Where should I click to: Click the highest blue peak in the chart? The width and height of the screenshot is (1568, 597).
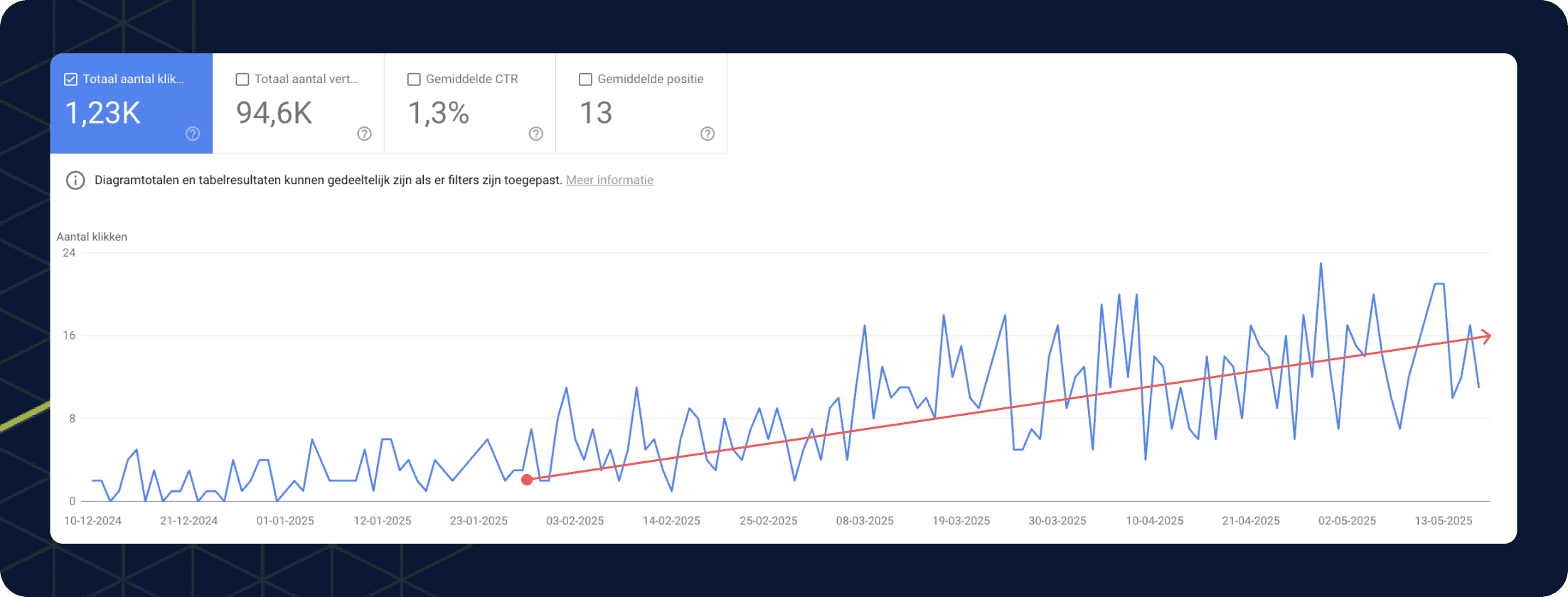[1321, 264]
